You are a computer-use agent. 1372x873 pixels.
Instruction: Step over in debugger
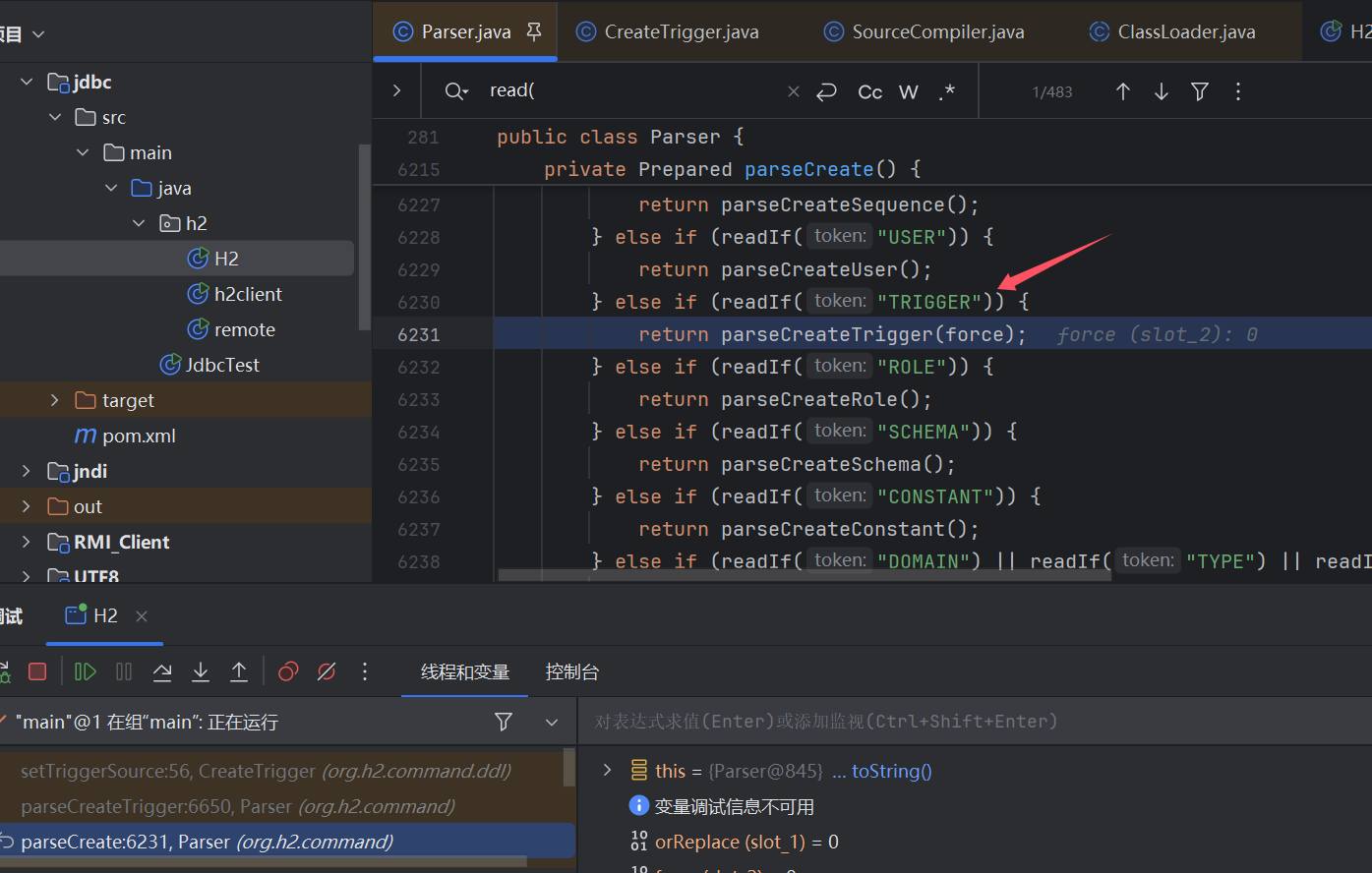coord(162,671)
